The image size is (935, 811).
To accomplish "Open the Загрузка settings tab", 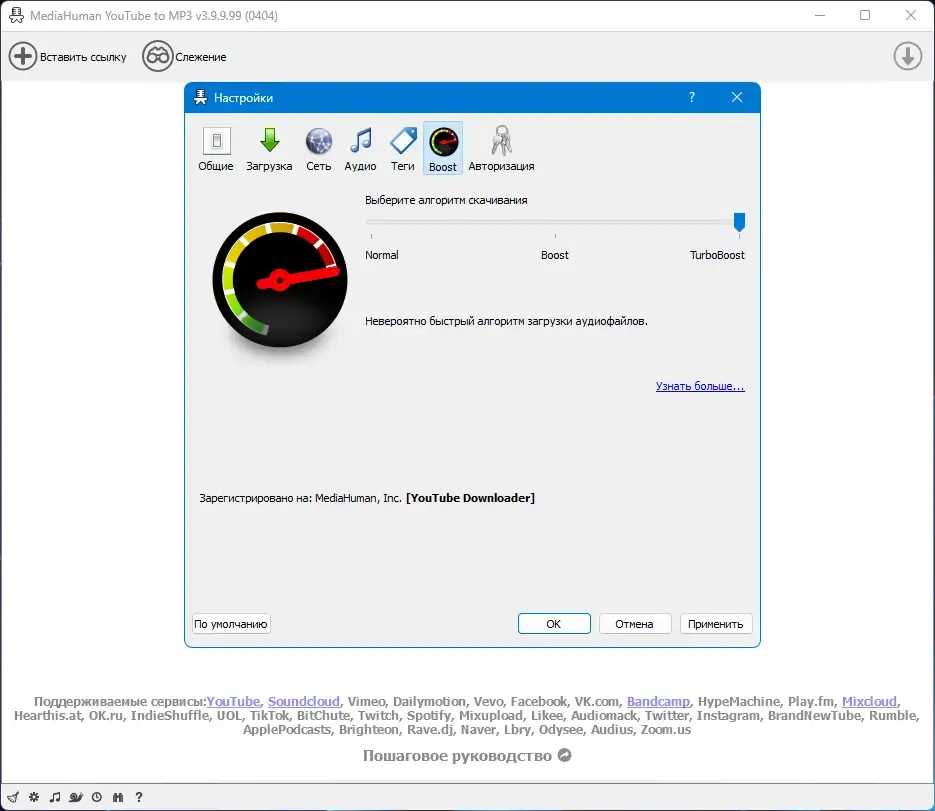I will [x=270, y=149].
